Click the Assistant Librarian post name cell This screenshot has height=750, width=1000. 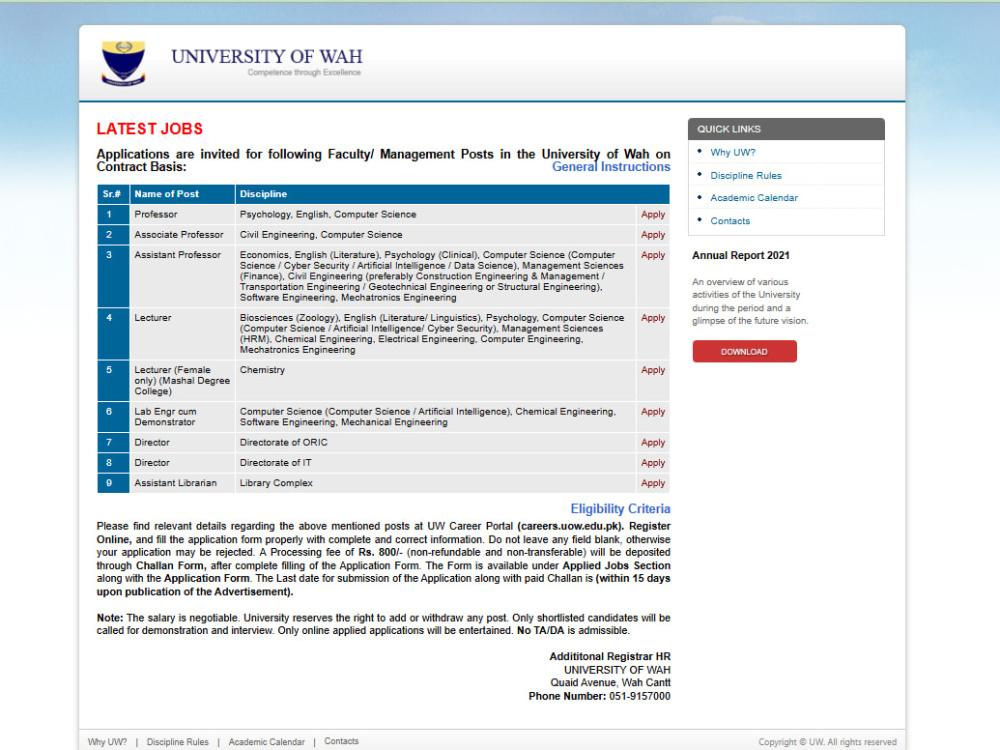point(182,483)
